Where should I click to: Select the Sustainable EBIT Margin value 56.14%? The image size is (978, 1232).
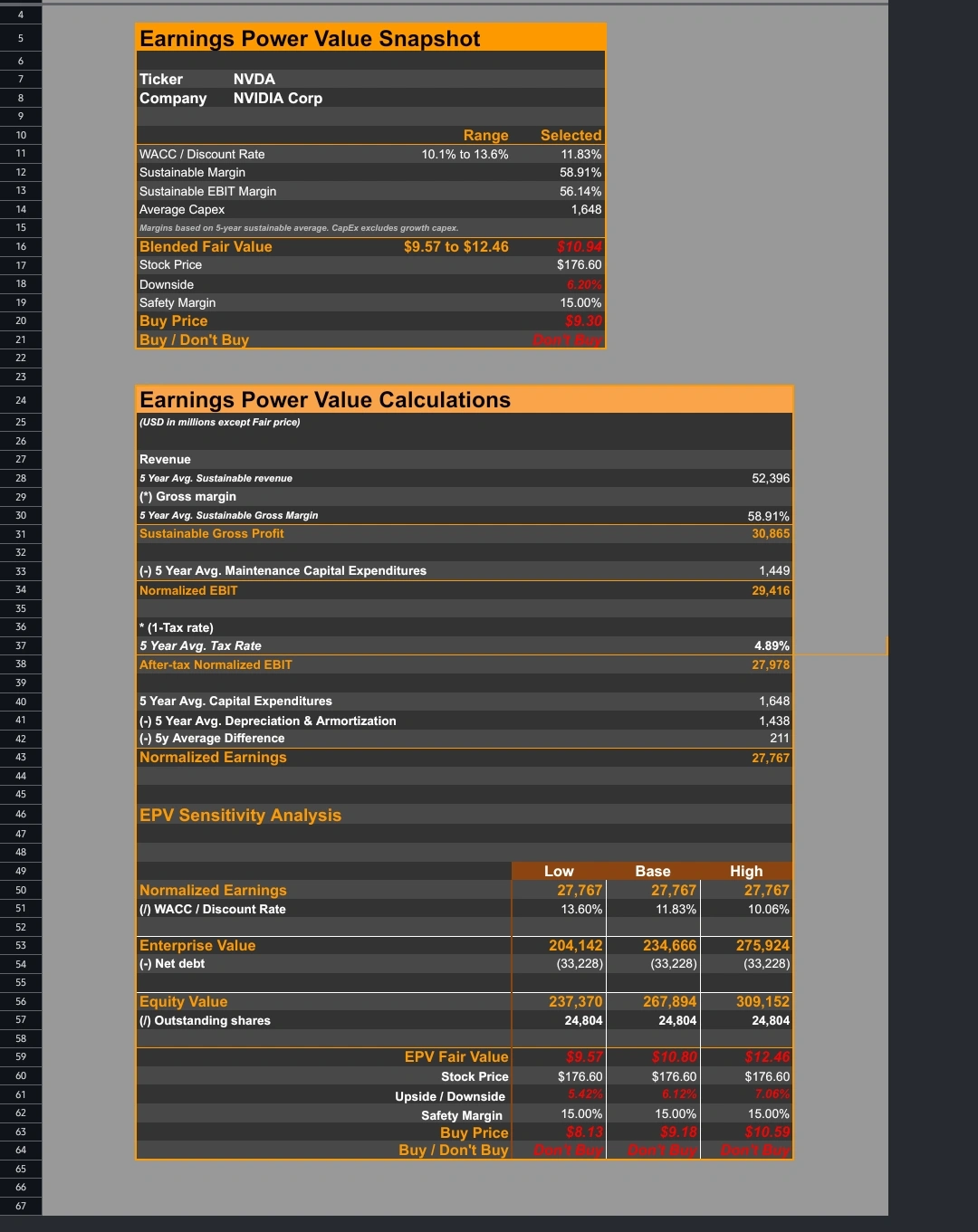580,192
